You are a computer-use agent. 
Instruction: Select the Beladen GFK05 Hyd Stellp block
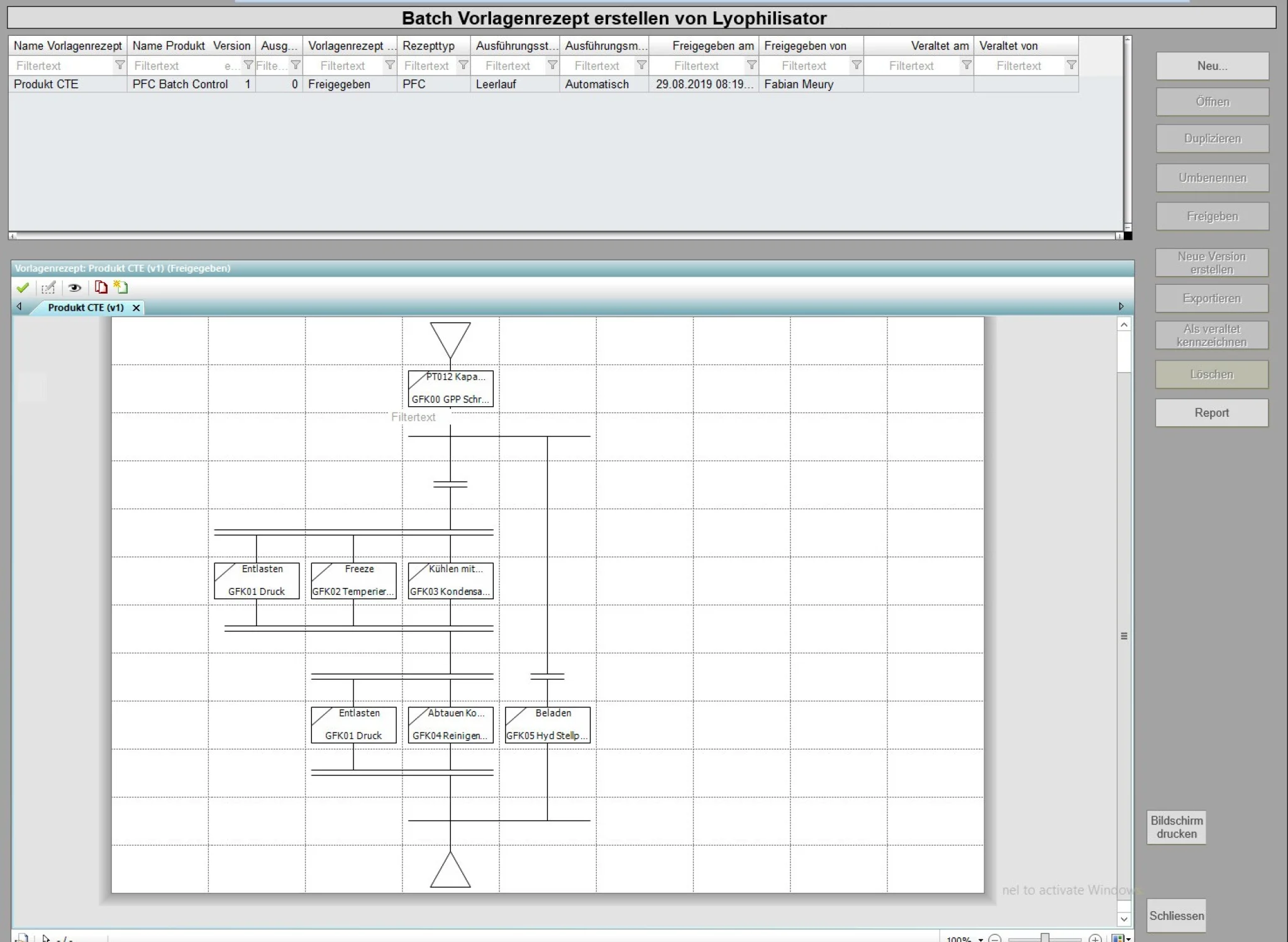[x=547, y=725]
